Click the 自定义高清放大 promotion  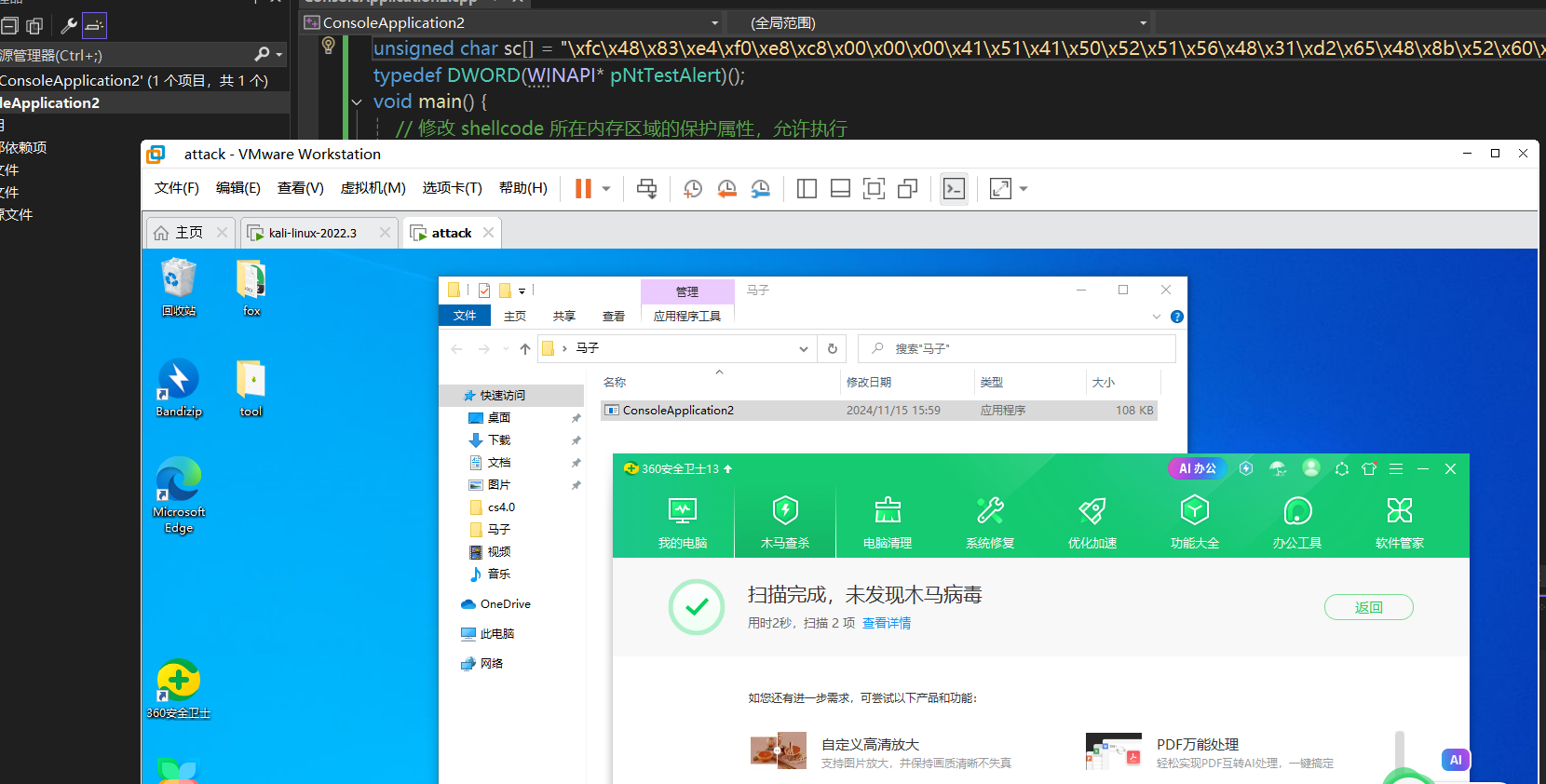click(x=880, y=752)
